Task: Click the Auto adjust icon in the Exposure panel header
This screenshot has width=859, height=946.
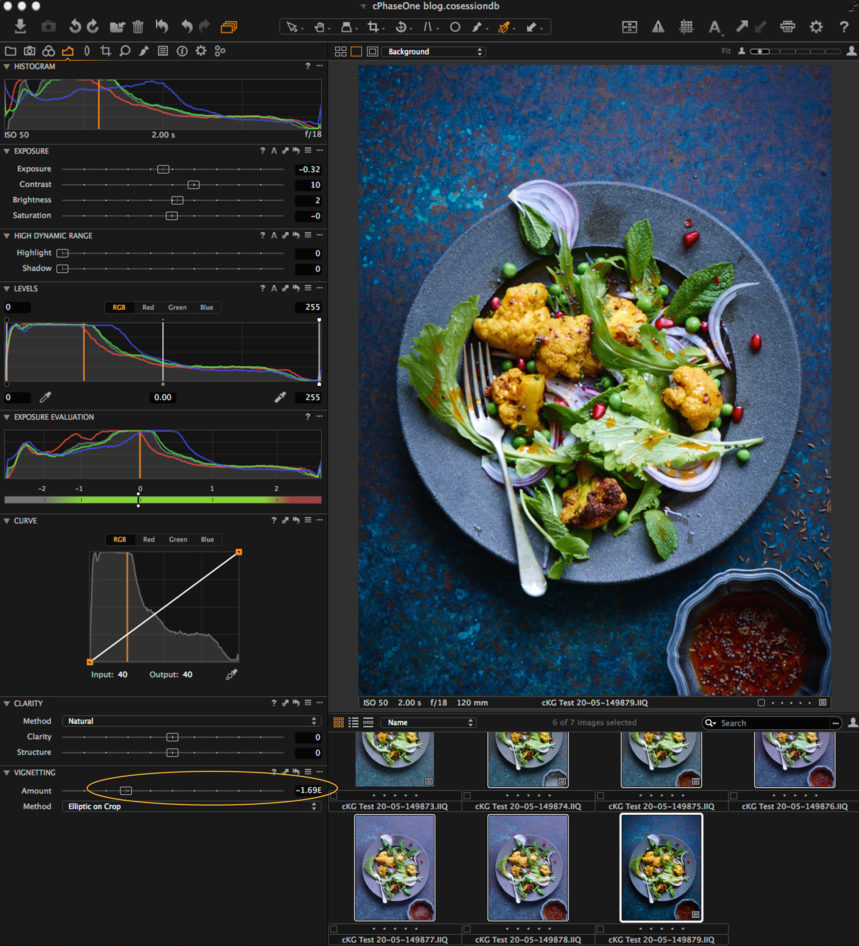Action: click(x=274, y=150)
